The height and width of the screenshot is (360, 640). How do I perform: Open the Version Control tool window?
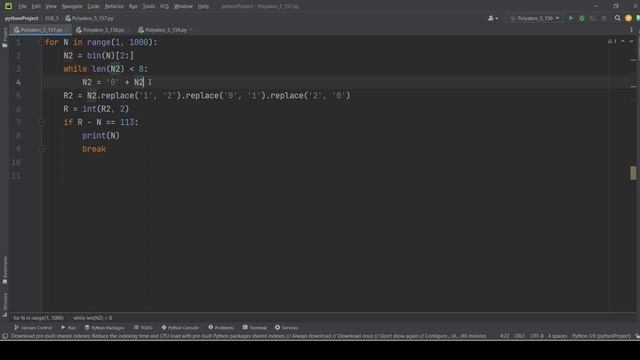tap(33, 327)
